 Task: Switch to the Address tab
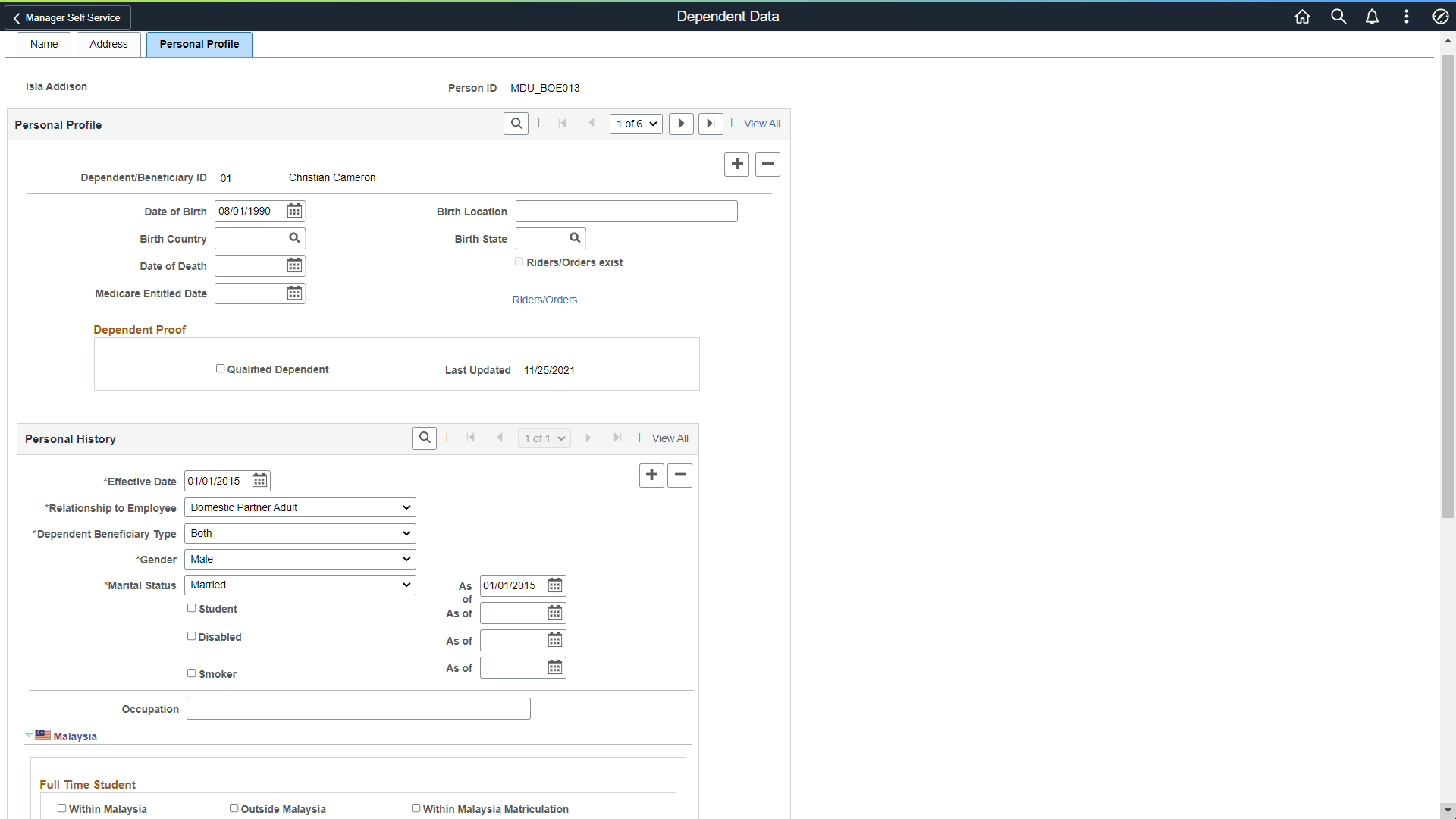click(x=108, y=44)
